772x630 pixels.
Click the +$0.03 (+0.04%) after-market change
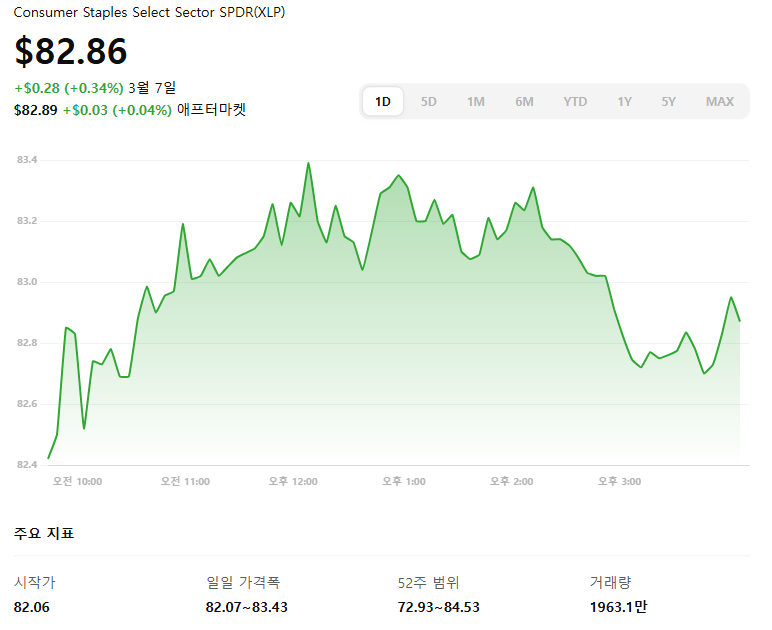tap(117, 110)
